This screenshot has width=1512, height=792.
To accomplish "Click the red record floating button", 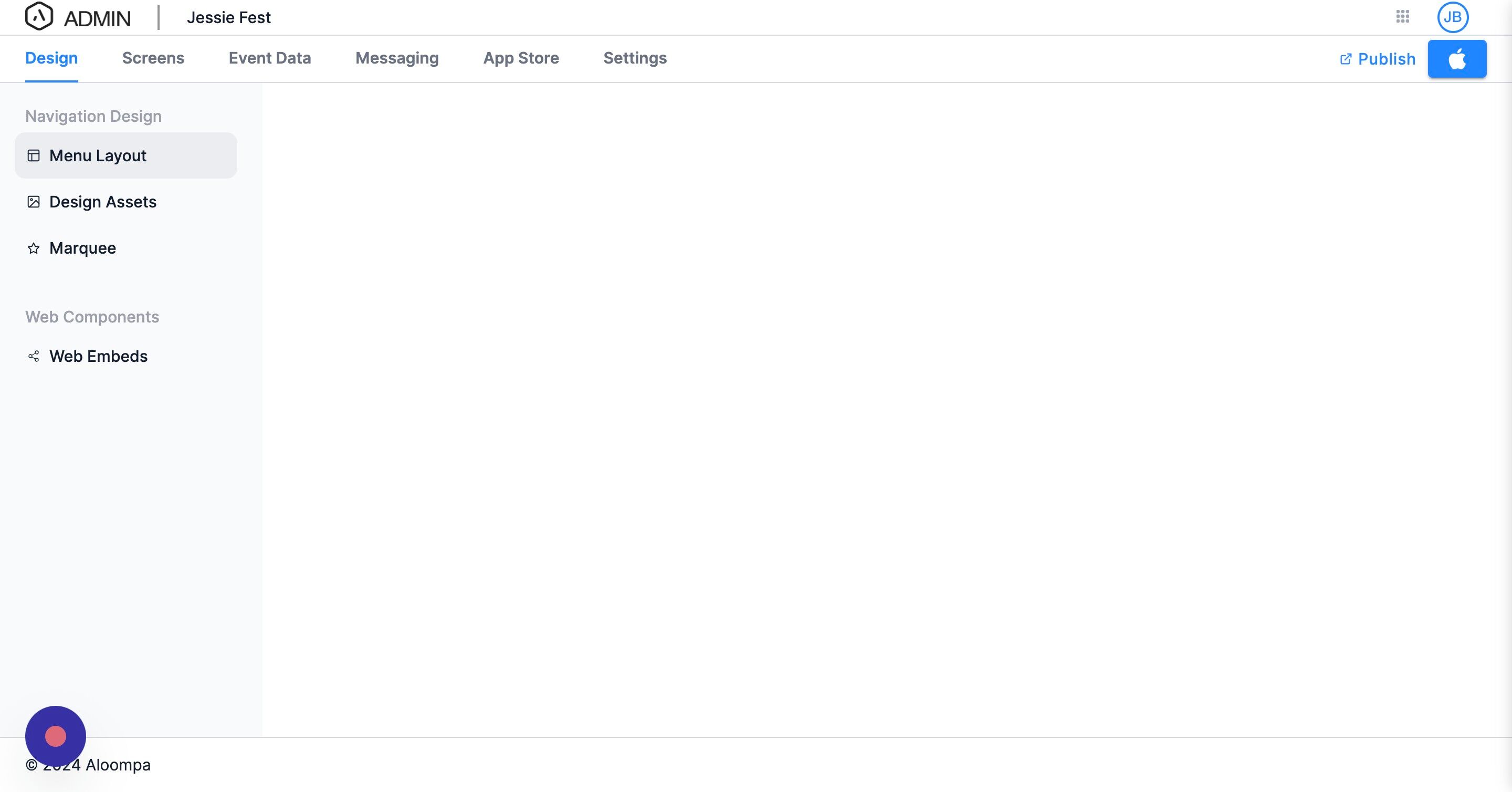I will 56,736.
